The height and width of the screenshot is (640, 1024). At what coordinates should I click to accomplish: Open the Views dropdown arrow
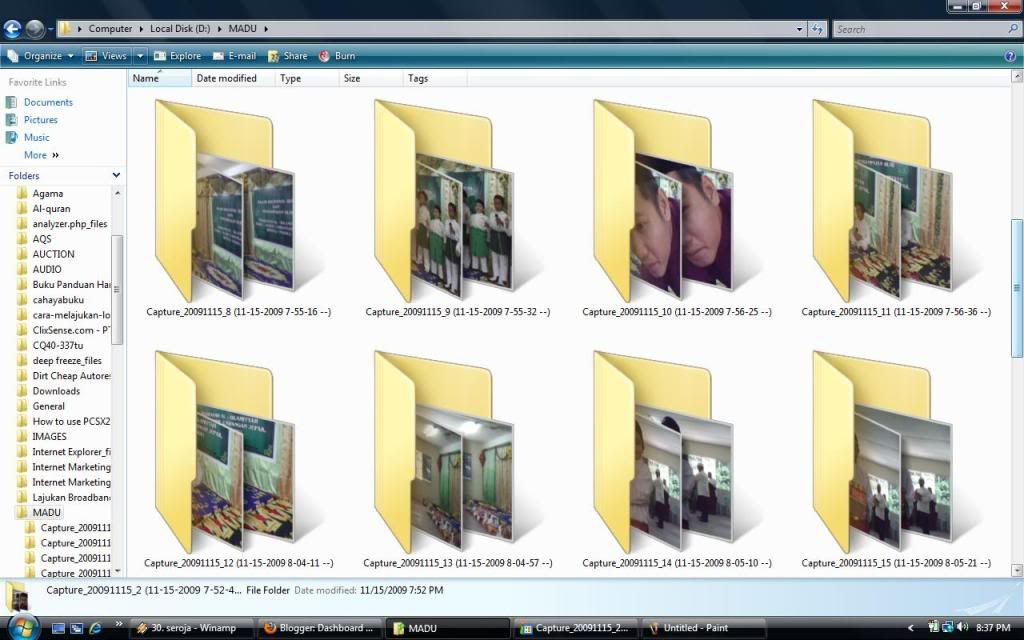tap(140, 56)
